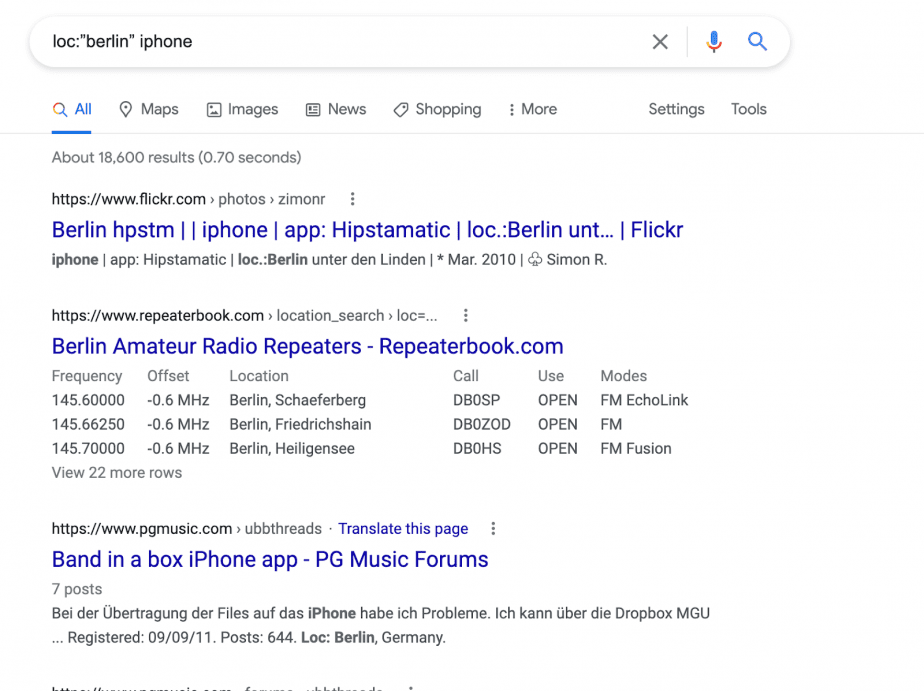
Task: Click the Frequency column header
Action: coord(87,376)
